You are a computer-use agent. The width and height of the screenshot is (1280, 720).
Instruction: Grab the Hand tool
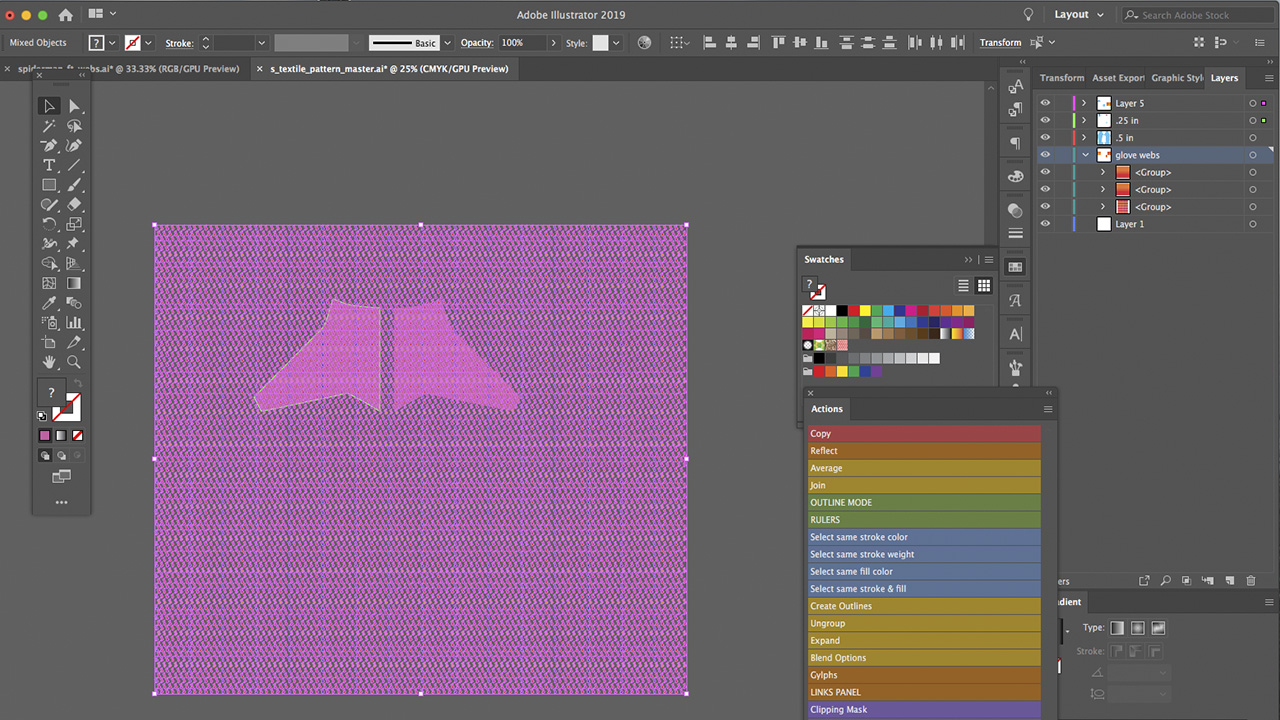coord(49,361)
